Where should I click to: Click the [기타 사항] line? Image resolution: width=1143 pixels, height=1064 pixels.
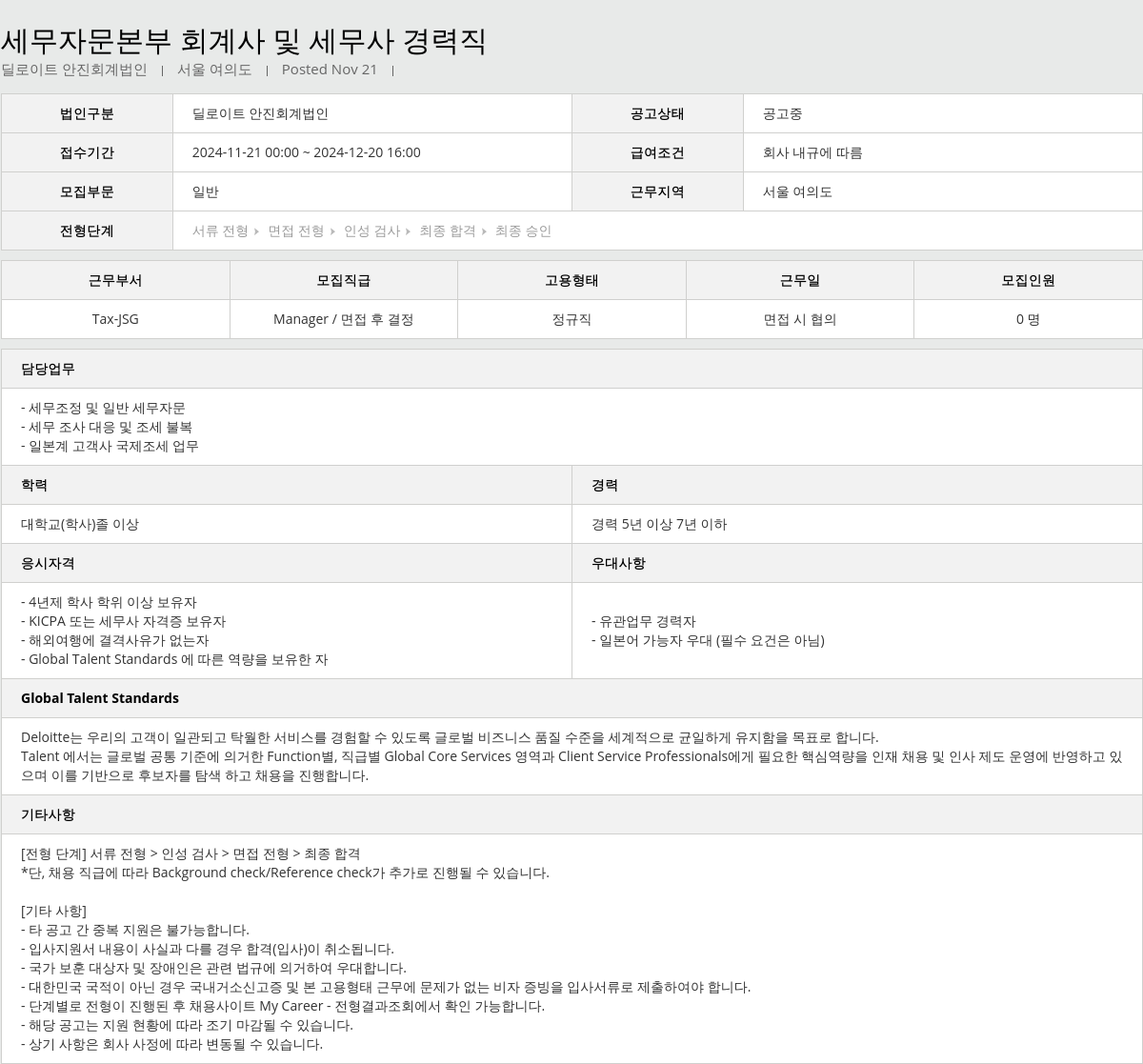click(53, 911)
